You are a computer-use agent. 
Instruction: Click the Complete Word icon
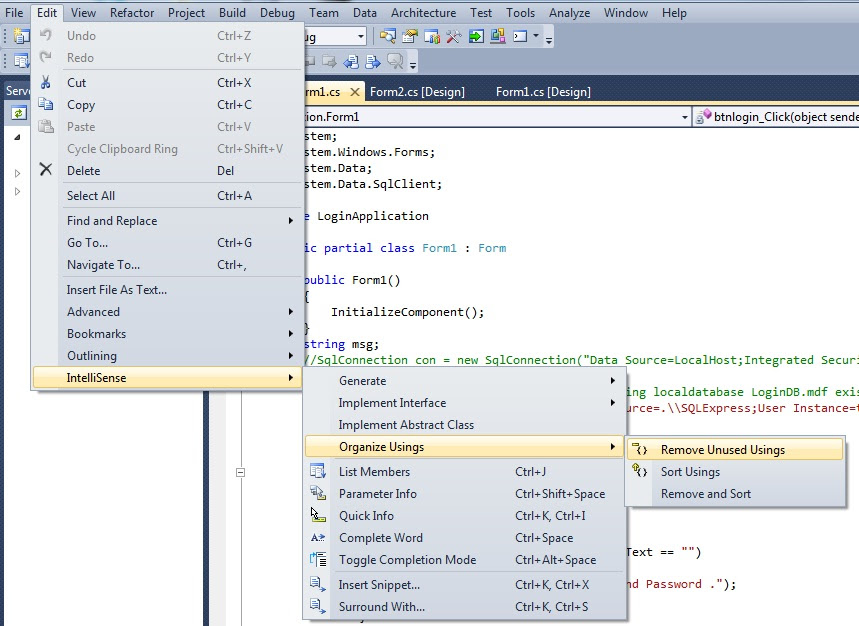[318, 537]
